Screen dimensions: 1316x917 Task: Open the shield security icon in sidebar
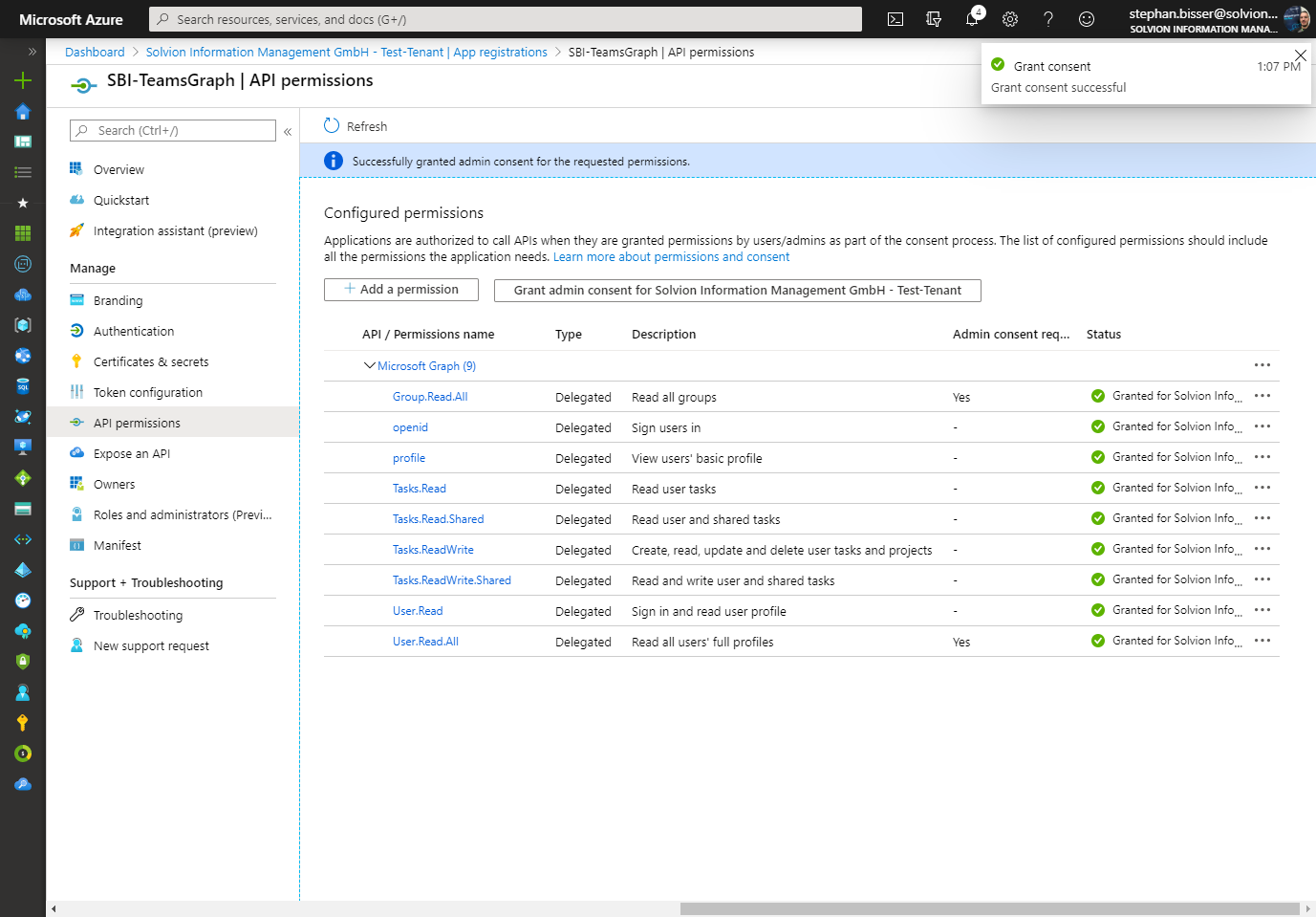[23, 662]
